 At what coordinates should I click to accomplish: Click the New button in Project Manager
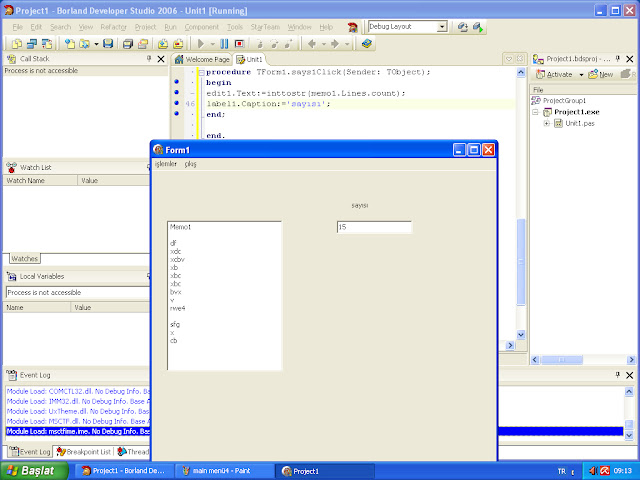(x=600, y=74)
